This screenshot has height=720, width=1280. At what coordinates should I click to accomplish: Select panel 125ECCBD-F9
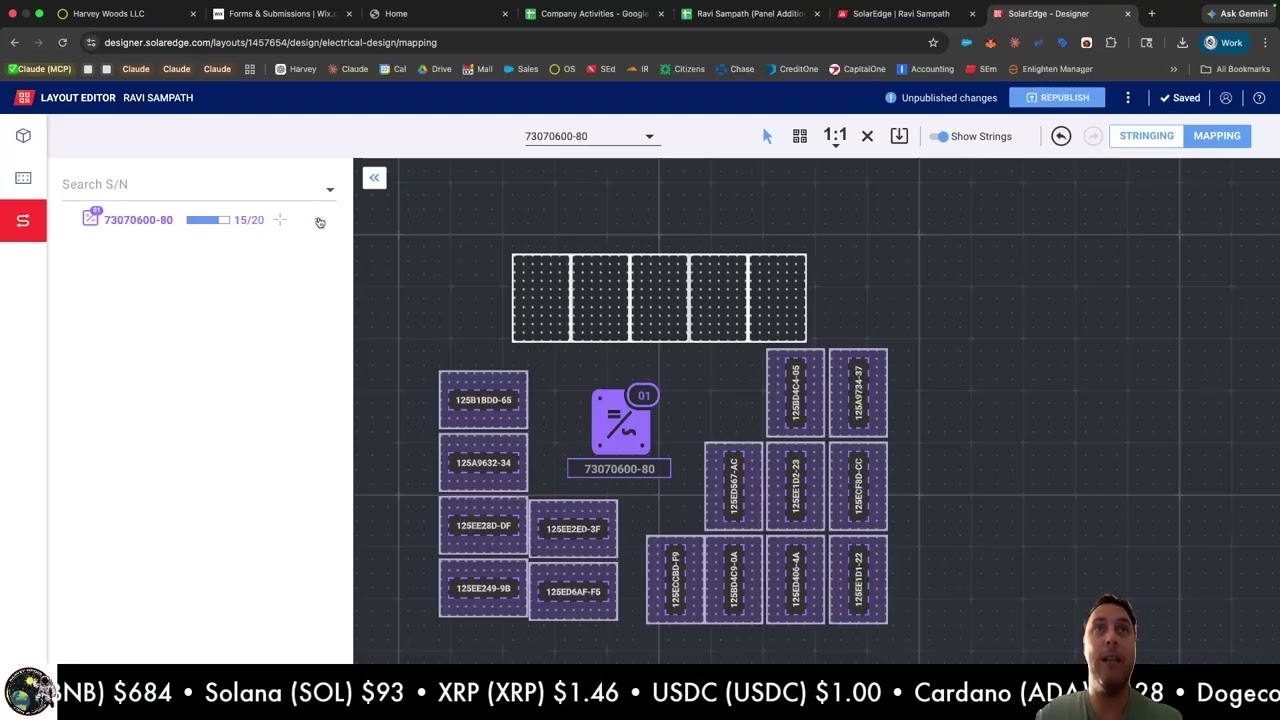[675, 580]
